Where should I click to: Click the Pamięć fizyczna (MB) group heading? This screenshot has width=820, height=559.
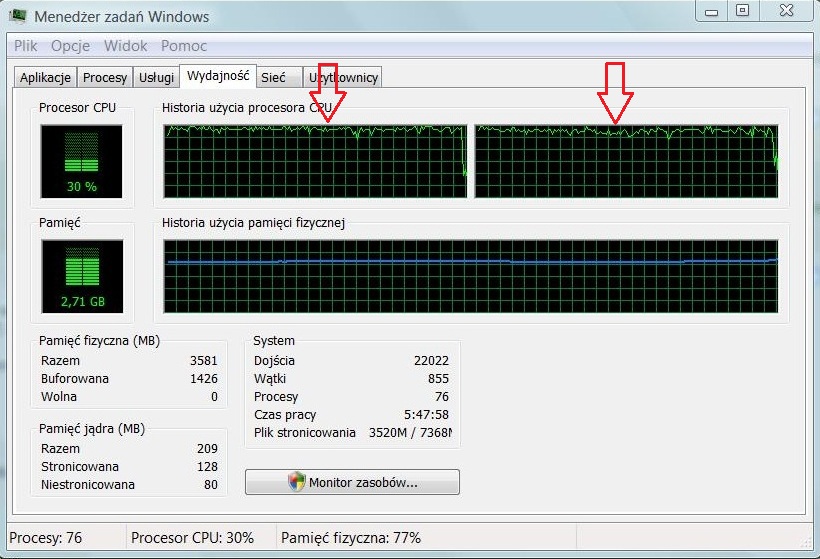click(99, 341)
